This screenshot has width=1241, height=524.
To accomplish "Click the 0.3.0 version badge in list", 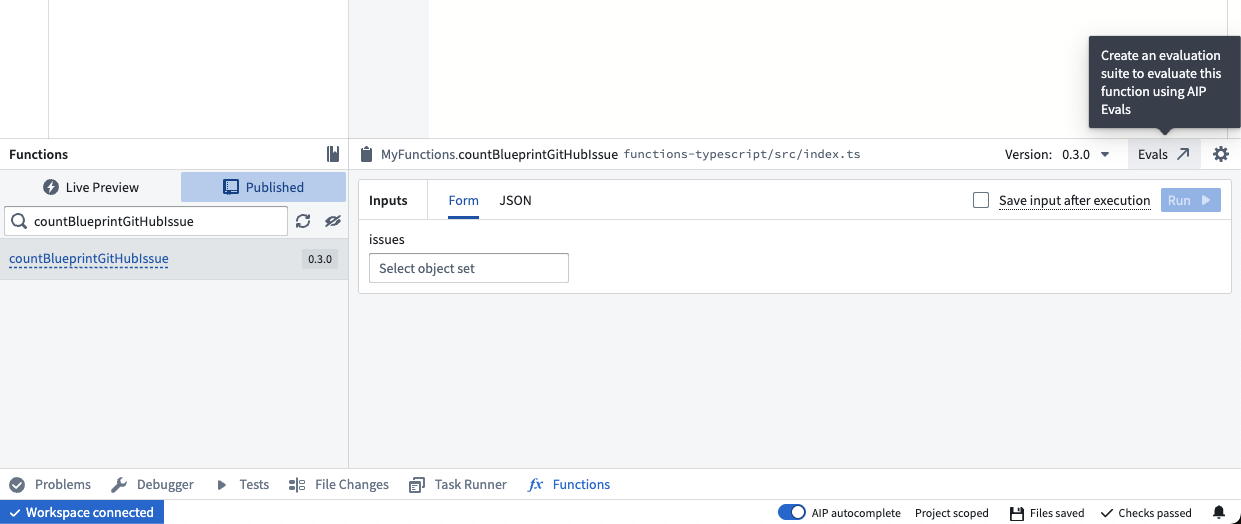I will click(320, 259).
